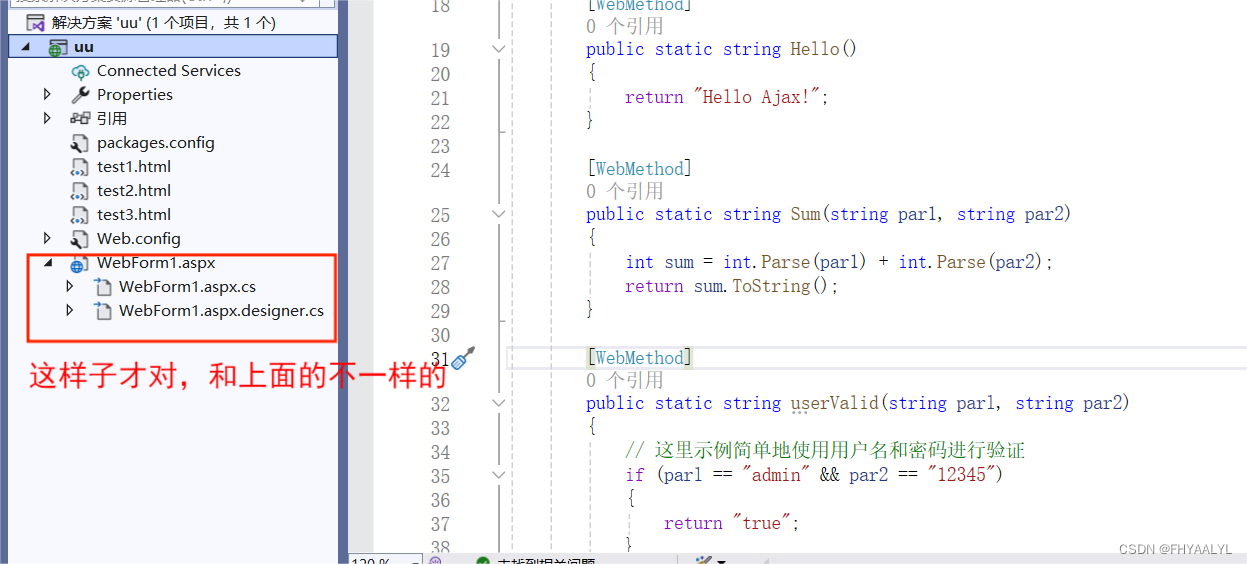The height and width of the screenshot is (564, 1247).
Task: Fold the userValid method at line 32
Action: click(499, 402)
